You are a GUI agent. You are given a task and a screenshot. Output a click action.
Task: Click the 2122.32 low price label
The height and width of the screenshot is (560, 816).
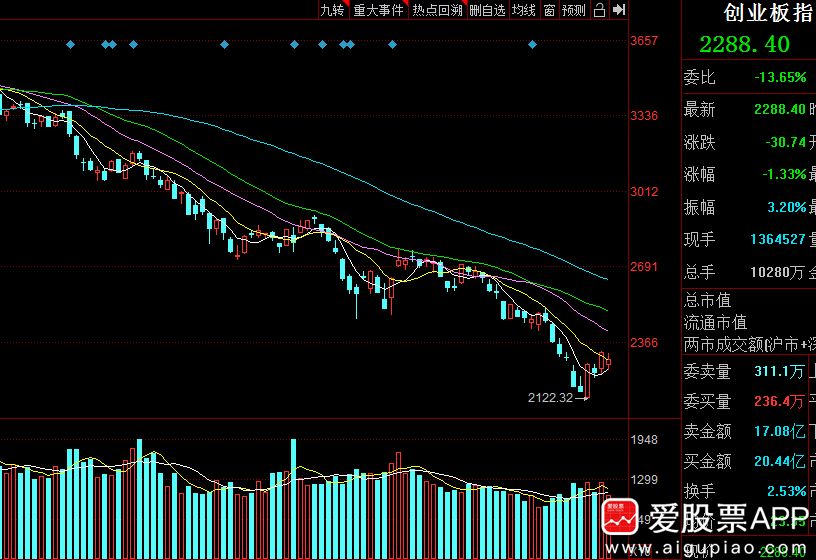coord(550,398)
